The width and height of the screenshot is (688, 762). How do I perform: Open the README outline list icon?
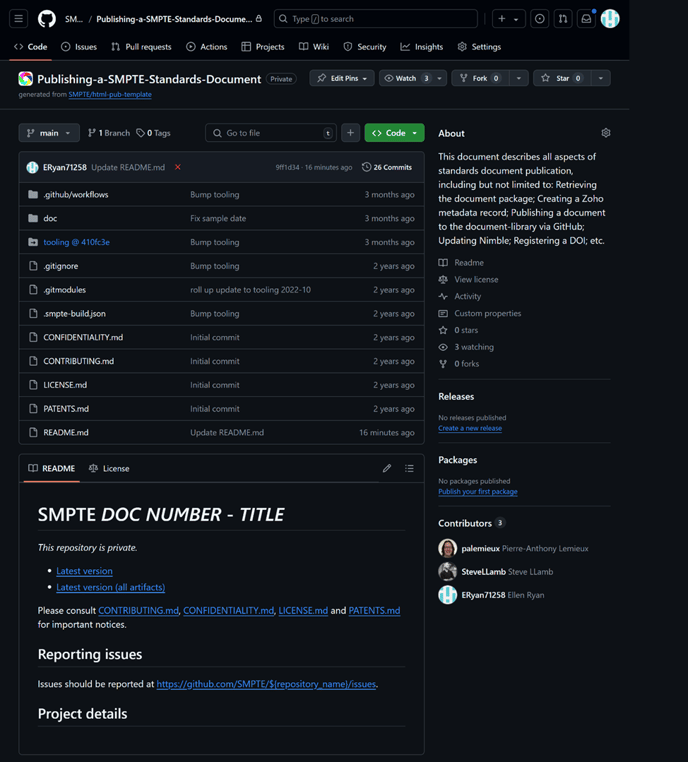point(409,468)
